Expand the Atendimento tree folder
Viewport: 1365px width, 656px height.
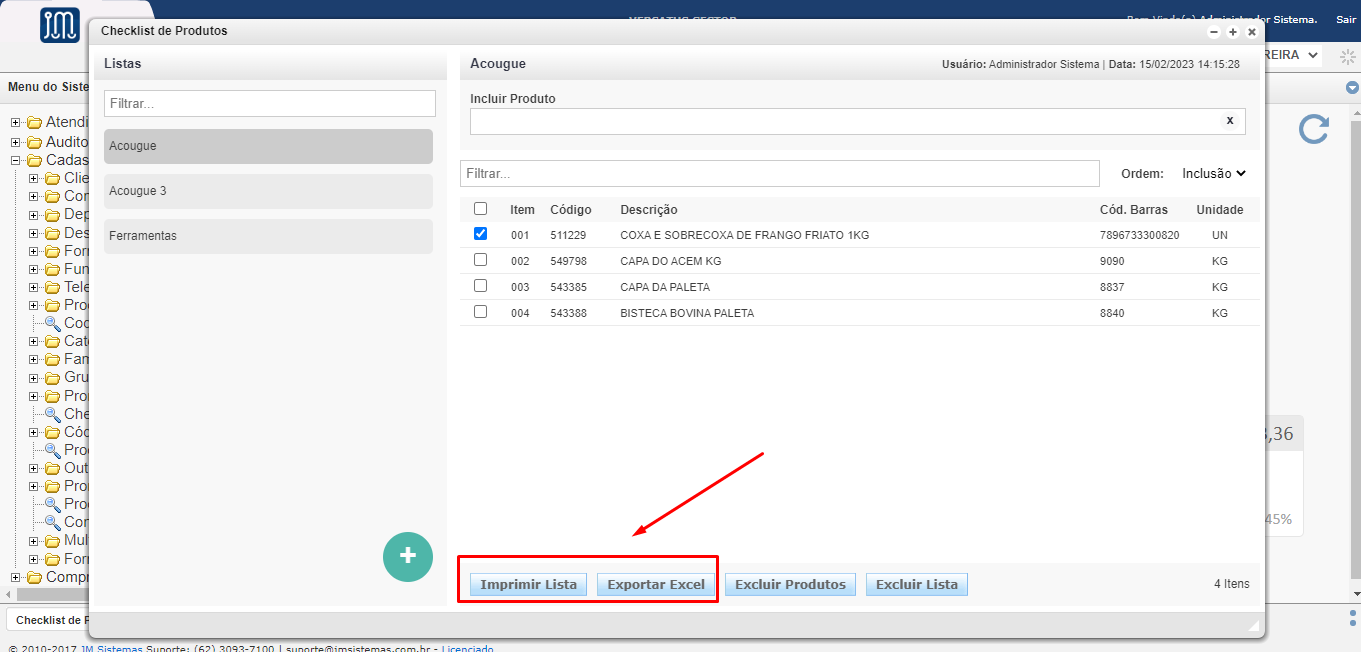[16, 123]
